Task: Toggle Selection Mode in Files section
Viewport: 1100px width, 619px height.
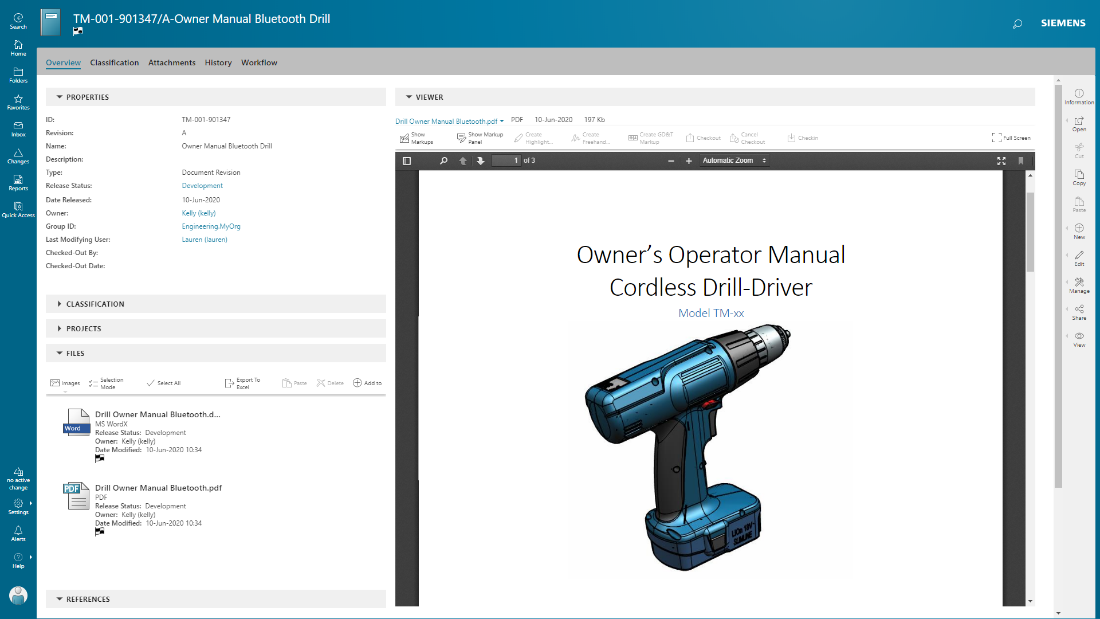Action: tap(105, 383)
